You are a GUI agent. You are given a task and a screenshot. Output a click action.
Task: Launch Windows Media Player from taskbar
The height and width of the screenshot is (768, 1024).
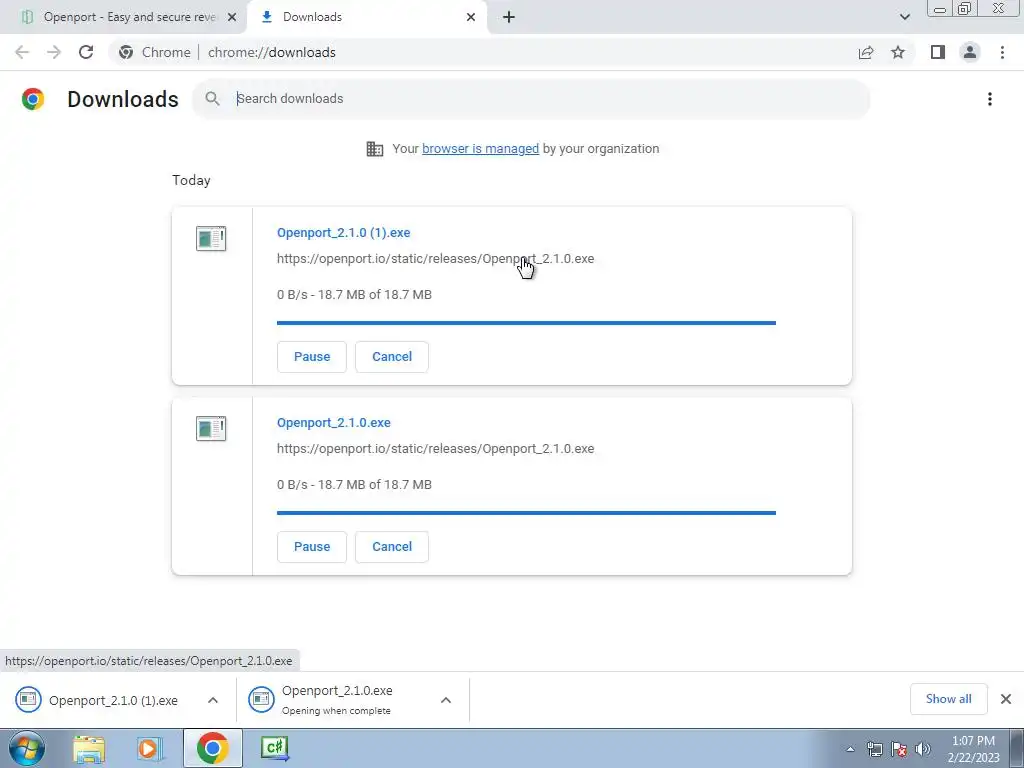click(x=149, y=748)
